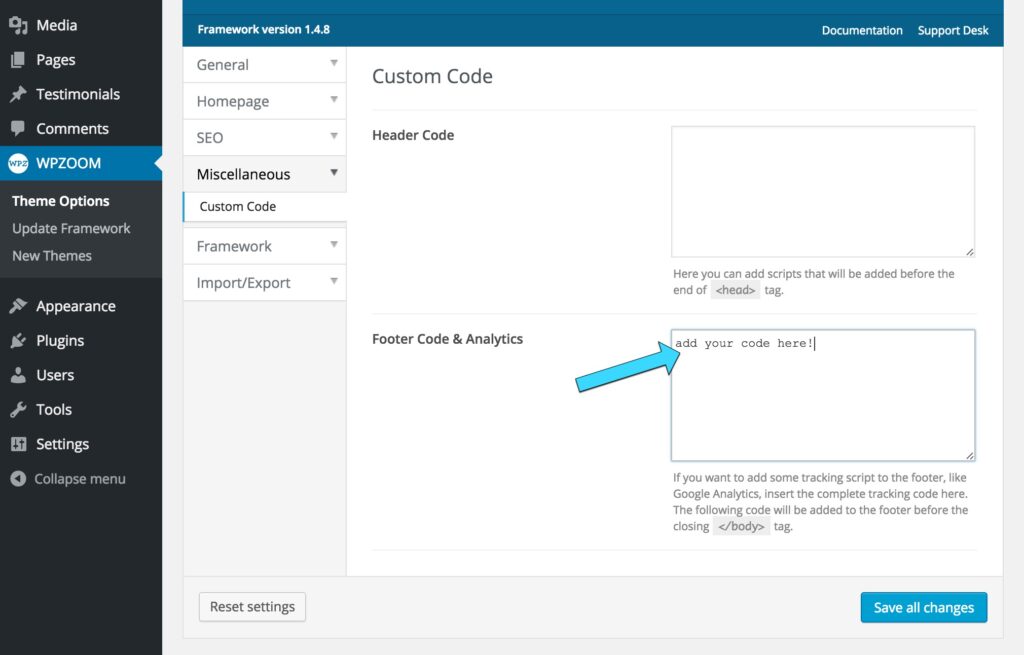Open New Themes submenu link
The image size is (1024, 655).
52,256
